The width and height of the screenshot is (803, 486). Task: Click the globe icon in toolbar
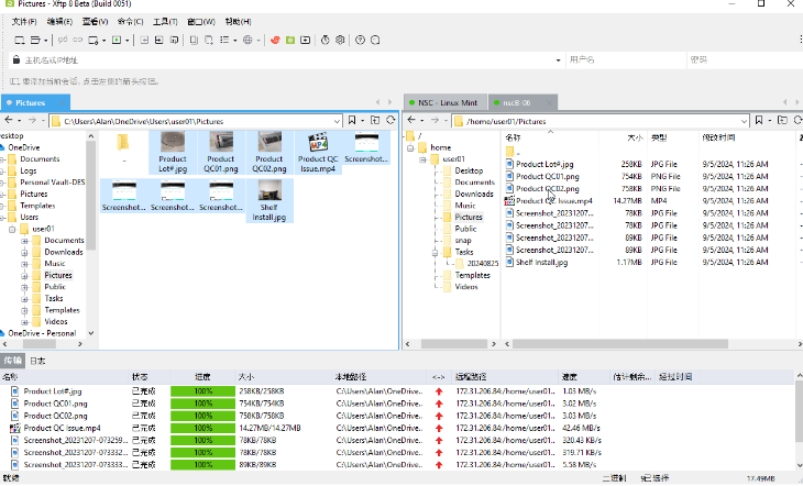(247, 40)
